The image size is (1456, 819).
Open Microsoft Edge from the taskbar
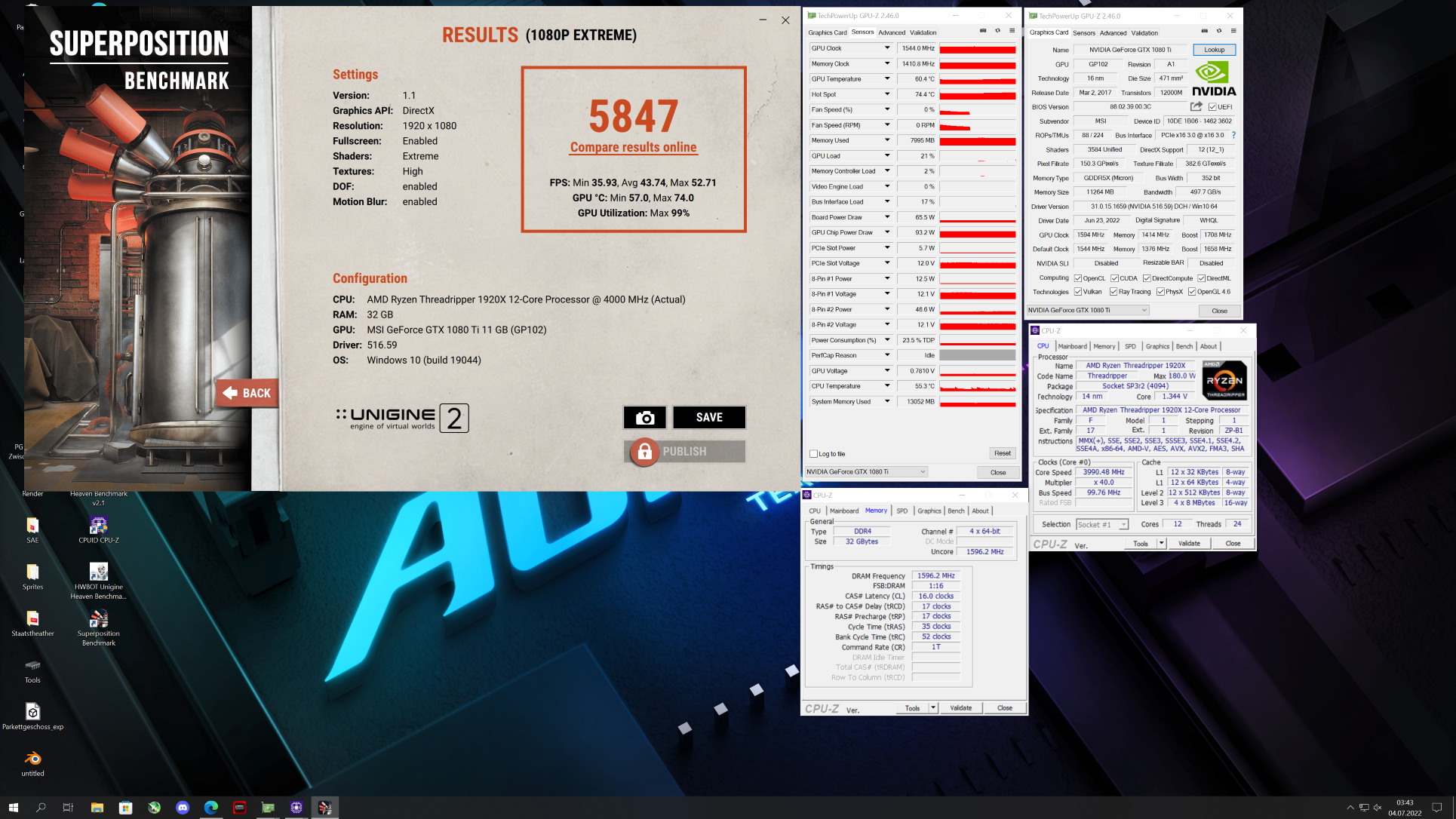coord(211,807)
